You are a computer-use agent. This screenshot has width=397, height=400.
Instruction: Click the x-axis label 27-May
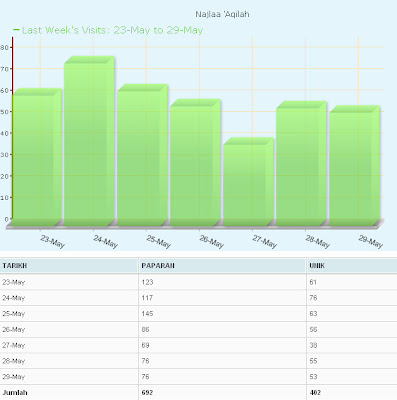click(264, 241)
